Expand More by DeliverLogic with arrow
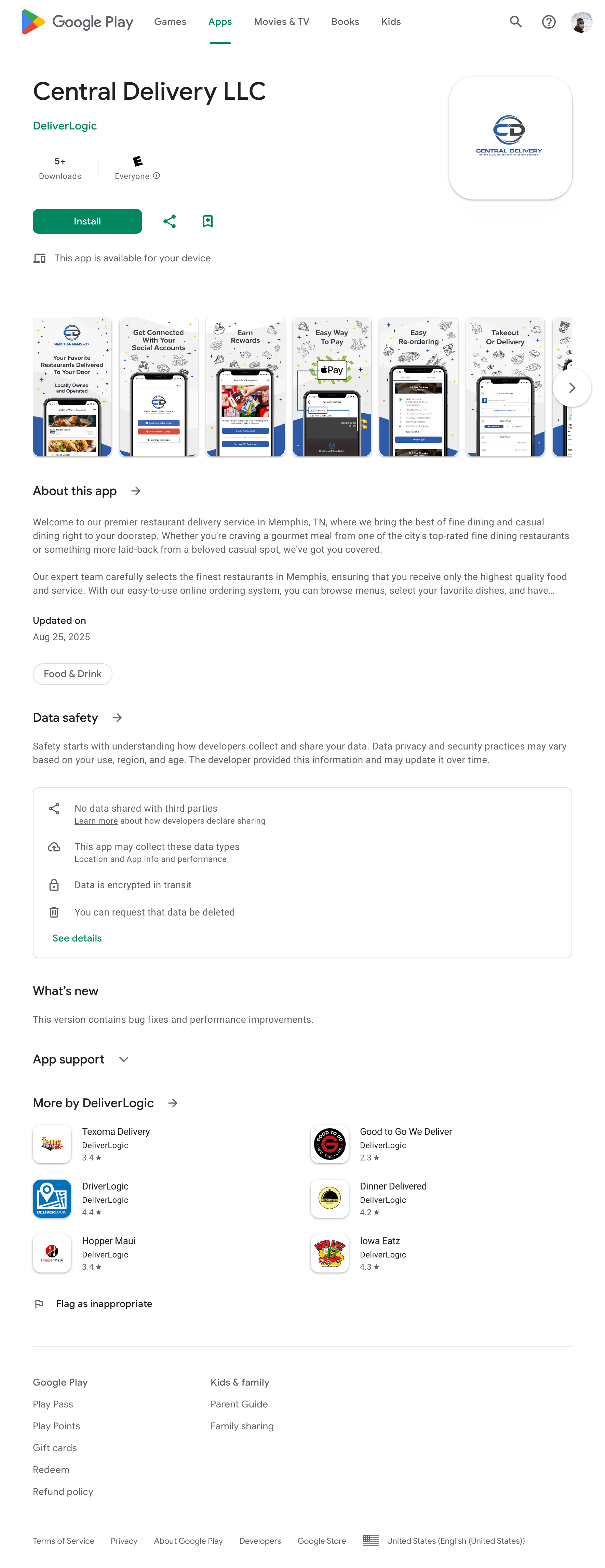Screen dimensions: 605x1568 [x=172, y=1103]
